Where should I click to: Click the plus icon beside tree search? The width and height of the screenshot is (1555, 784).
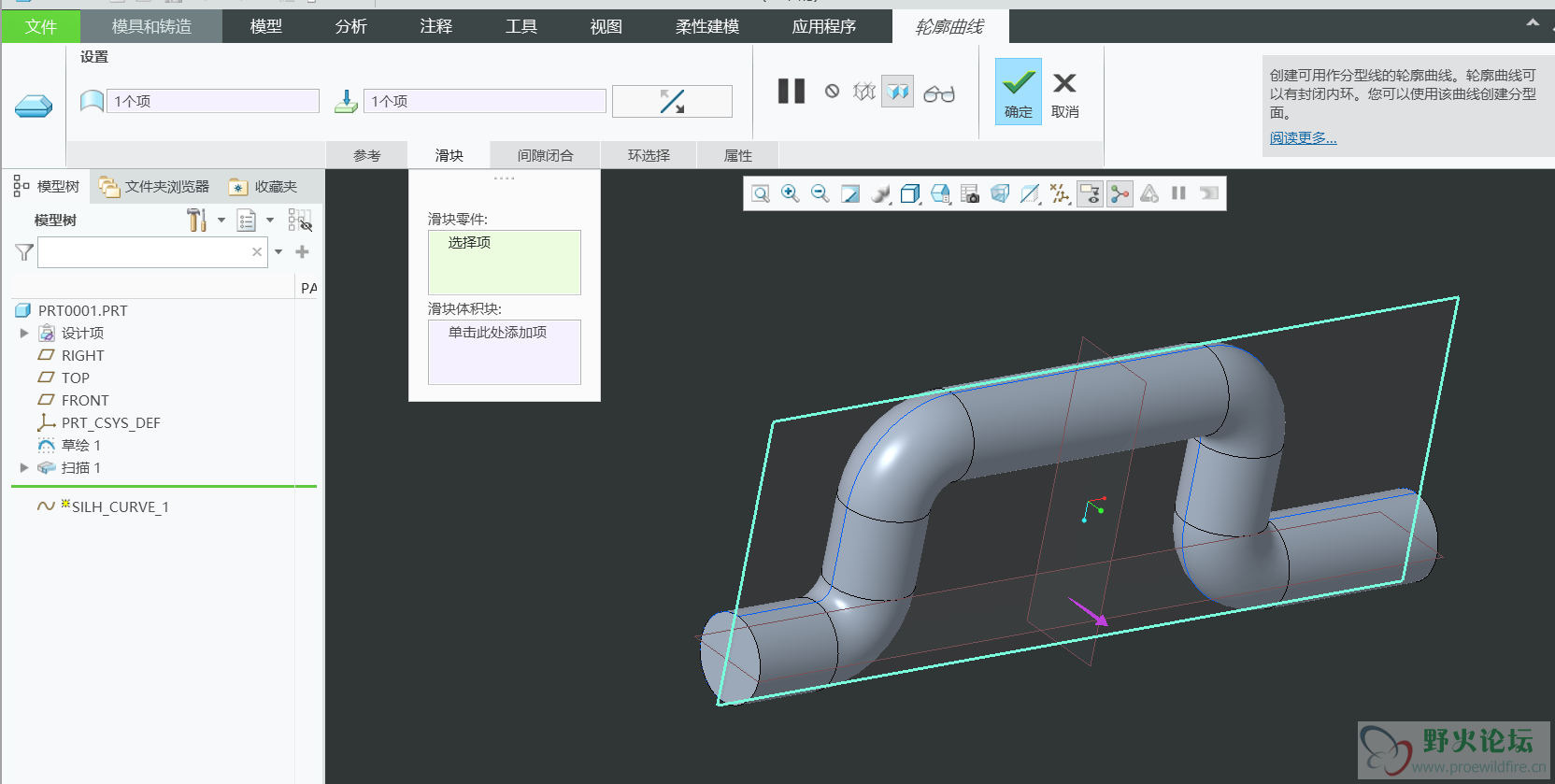(x=302, y=251)
